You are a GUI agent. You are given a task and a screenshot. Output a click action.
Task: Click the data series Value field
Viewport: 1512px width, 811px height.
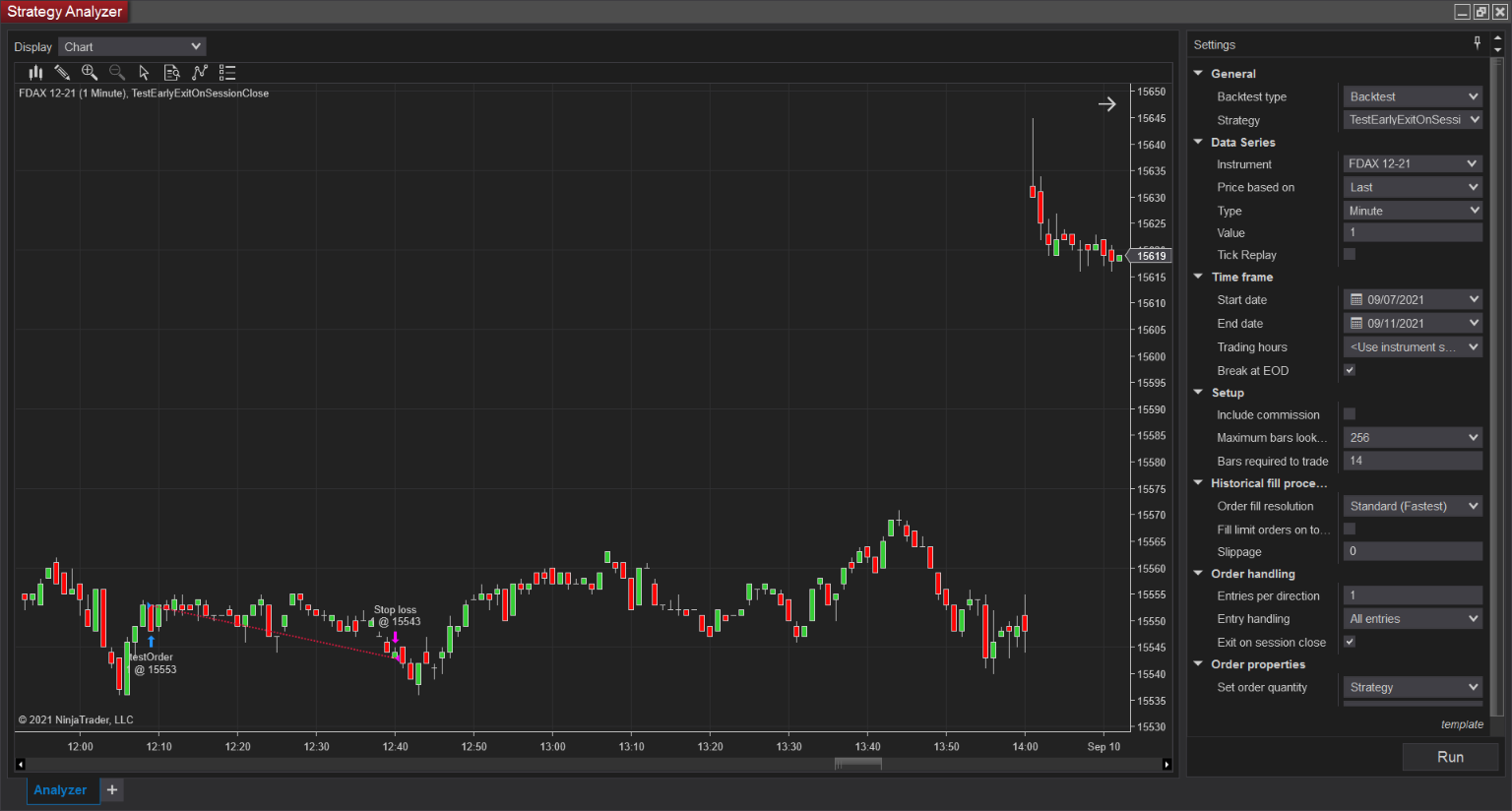[x=1413, y=232]
